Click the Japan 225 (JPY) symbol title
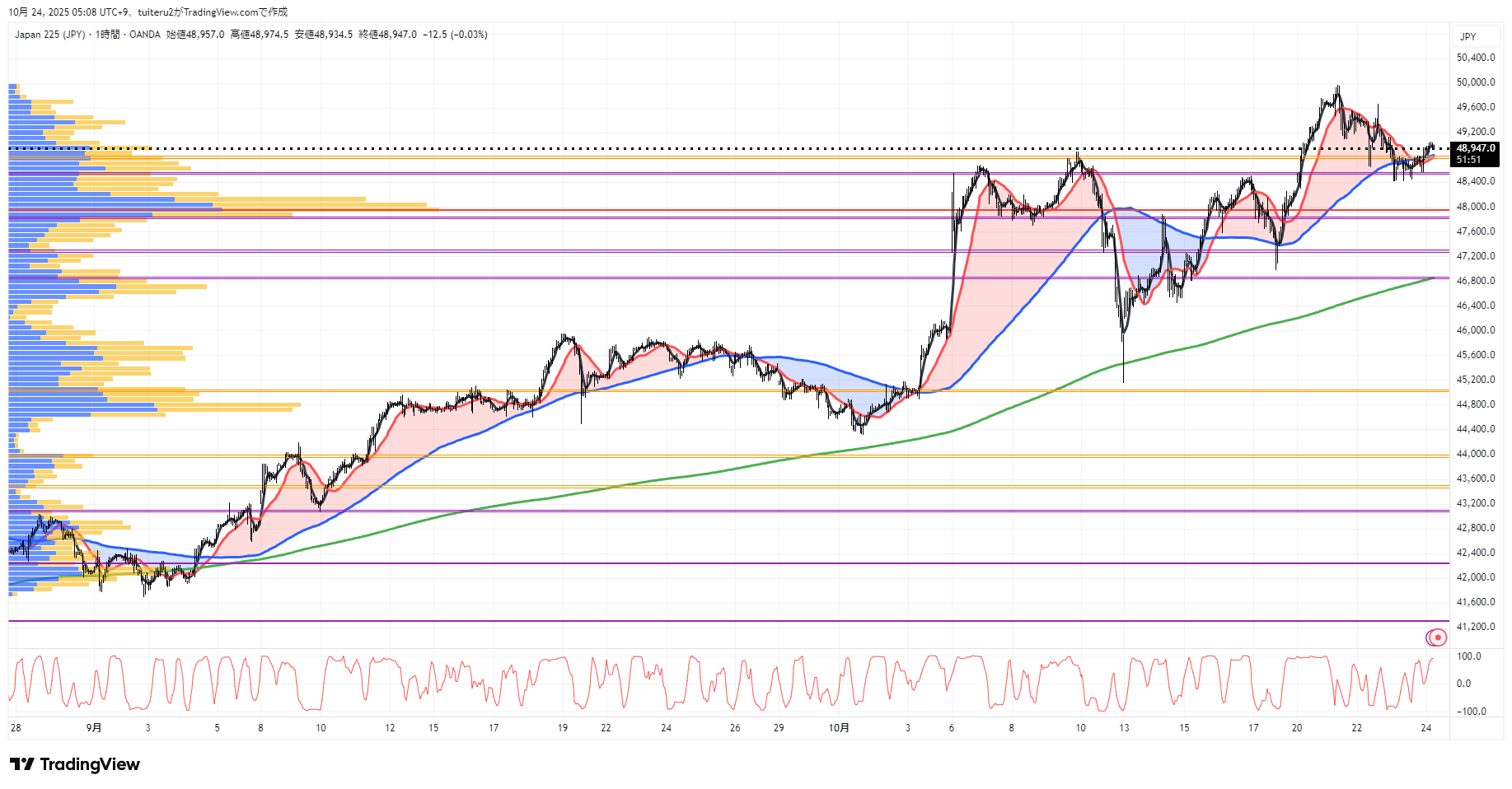The image size is (1512, 789). pos(49,35)
